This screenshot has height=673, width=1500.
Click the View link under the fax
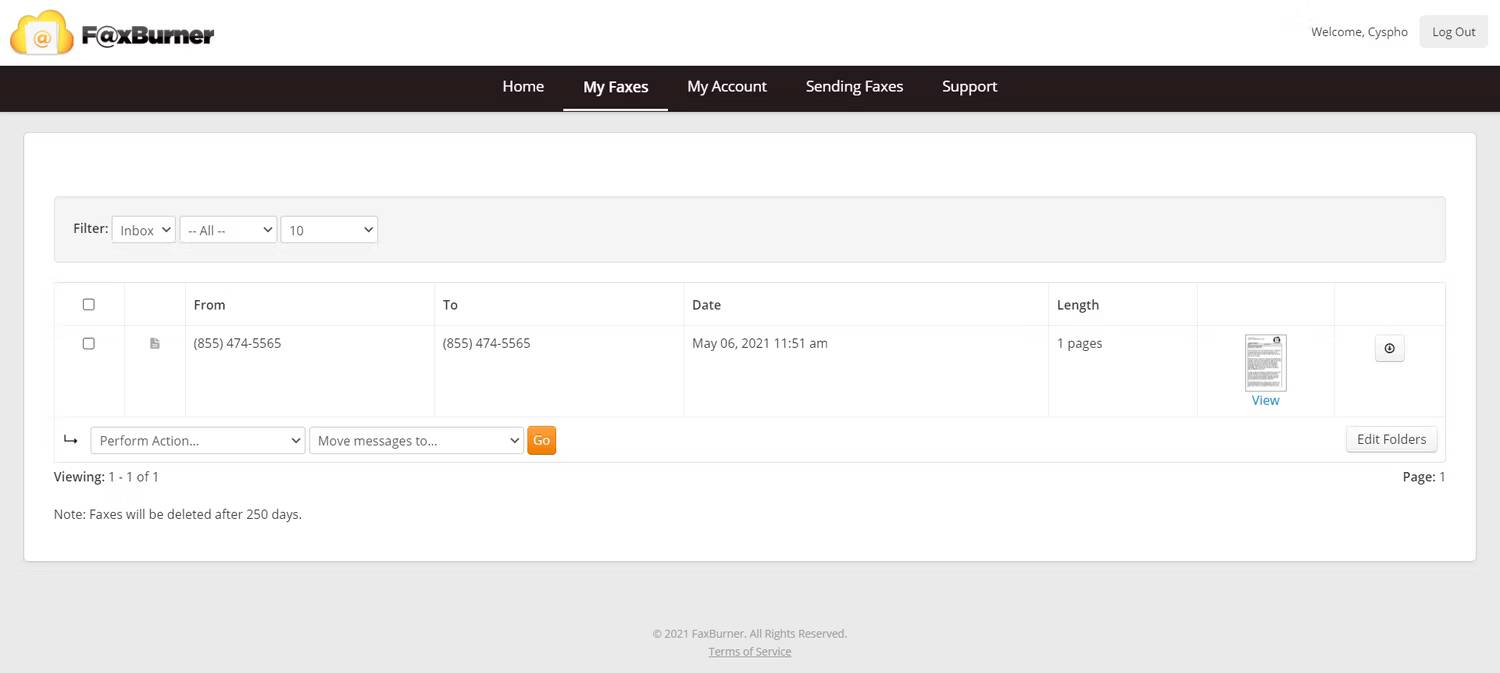(1265, 400)
